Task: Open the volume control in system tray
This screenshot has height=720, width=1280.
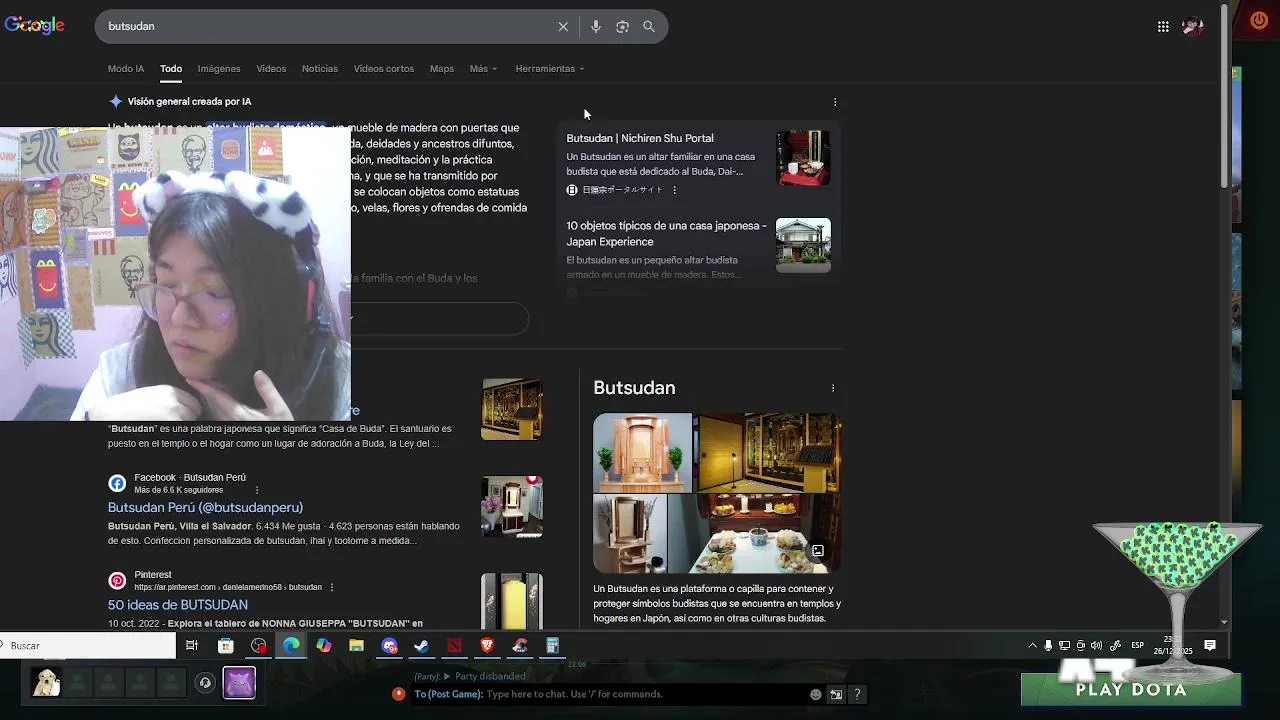Action: (1097, 646)
